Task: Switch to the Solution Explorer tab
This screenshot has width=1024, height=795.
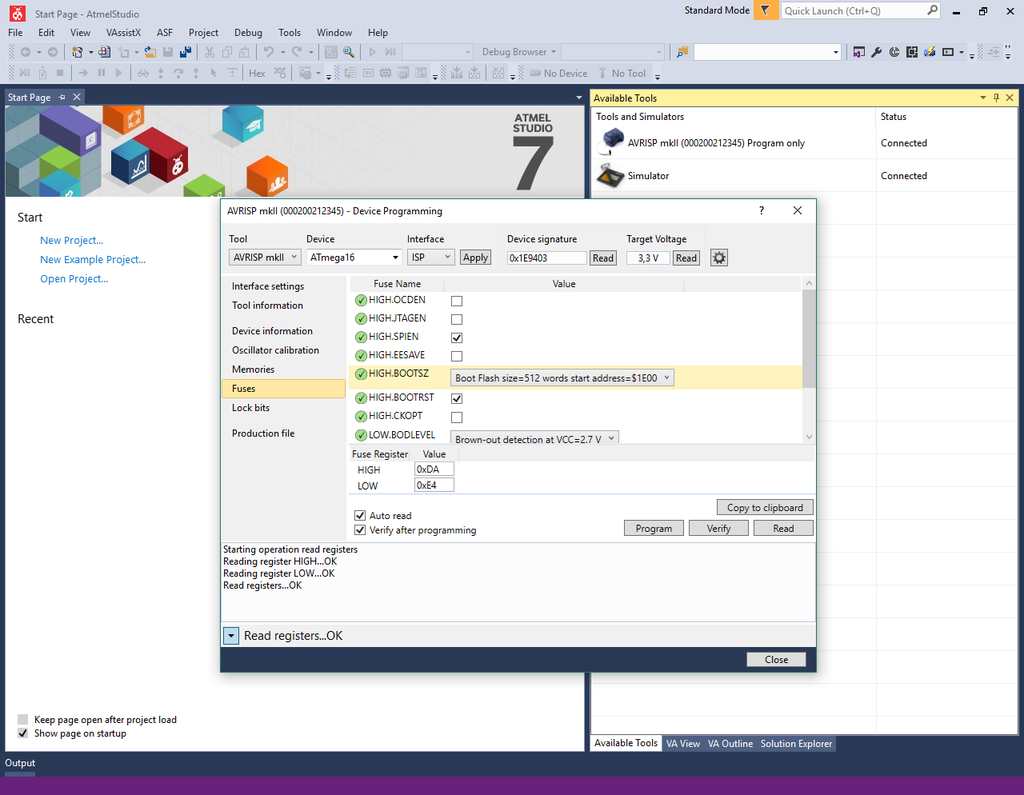Action: pyautogui.click(x=796, y=743)
